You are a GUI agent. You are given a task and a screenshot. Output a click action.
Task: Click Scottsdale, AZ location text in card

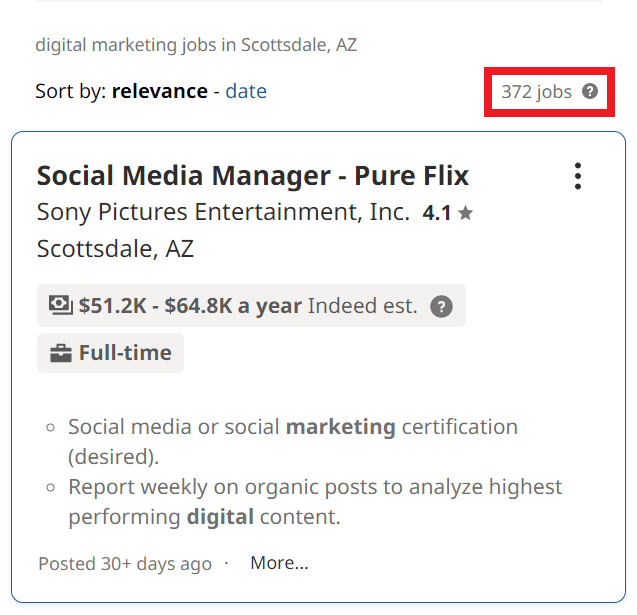click(x=115, y=249)
